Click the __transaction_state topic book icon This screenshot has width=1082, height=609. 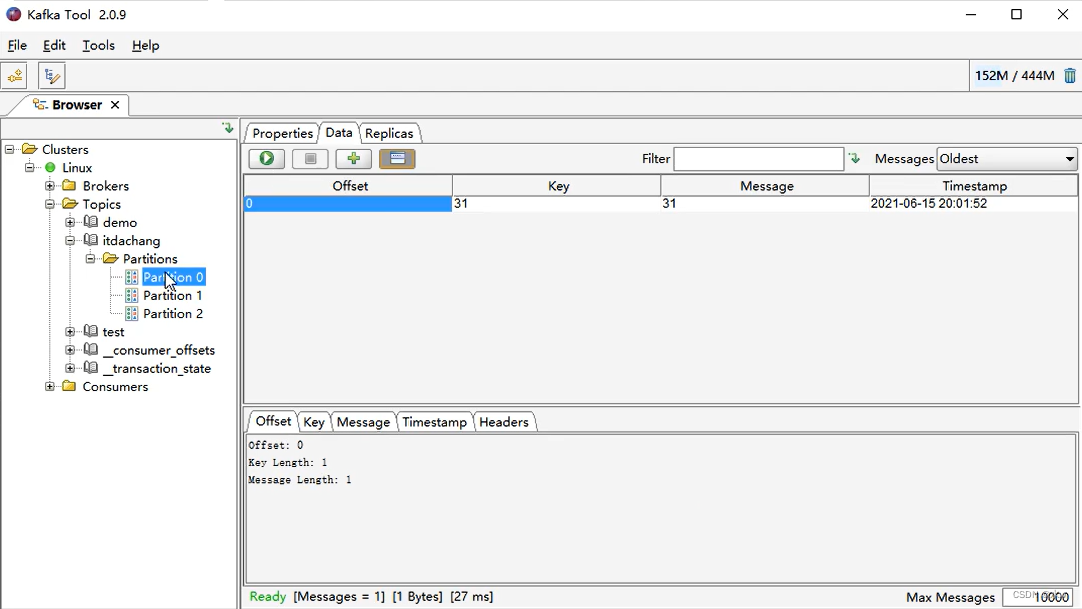click(90, 368)
